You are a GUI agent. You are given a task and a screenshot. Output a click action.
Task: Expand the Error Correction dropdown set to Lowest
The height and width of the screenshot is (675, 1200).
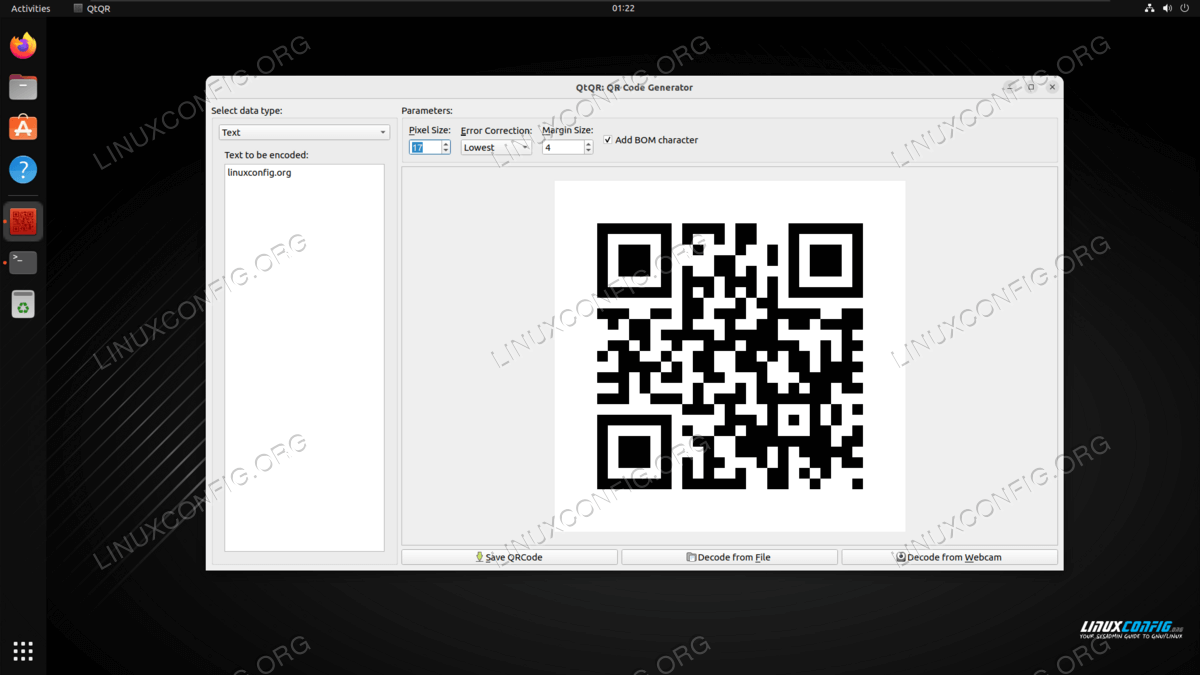[x=496, y=147]
